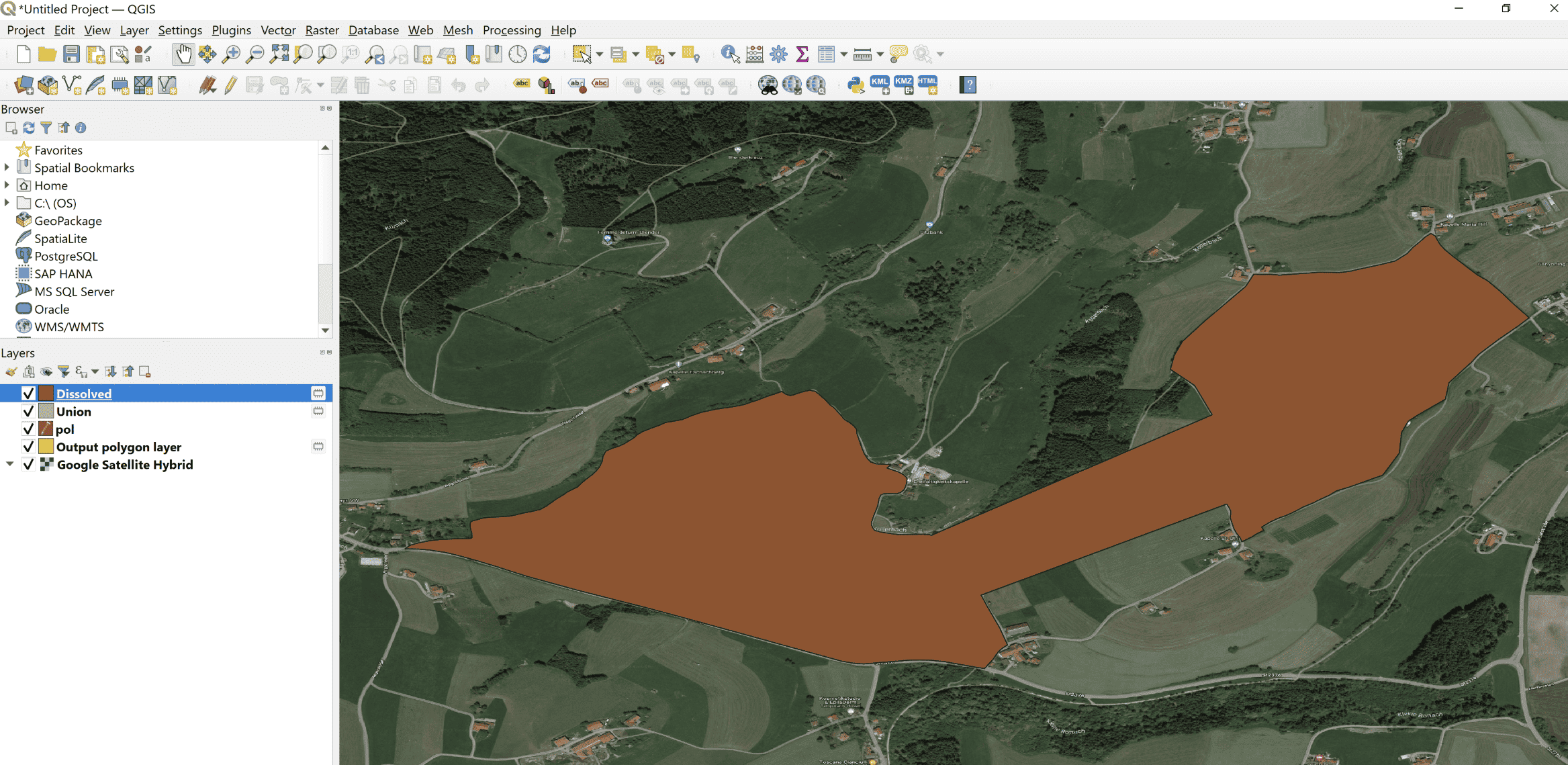The image size is (1568, 765).
Task: Open the Vector menu
Action: pos(277,30)
